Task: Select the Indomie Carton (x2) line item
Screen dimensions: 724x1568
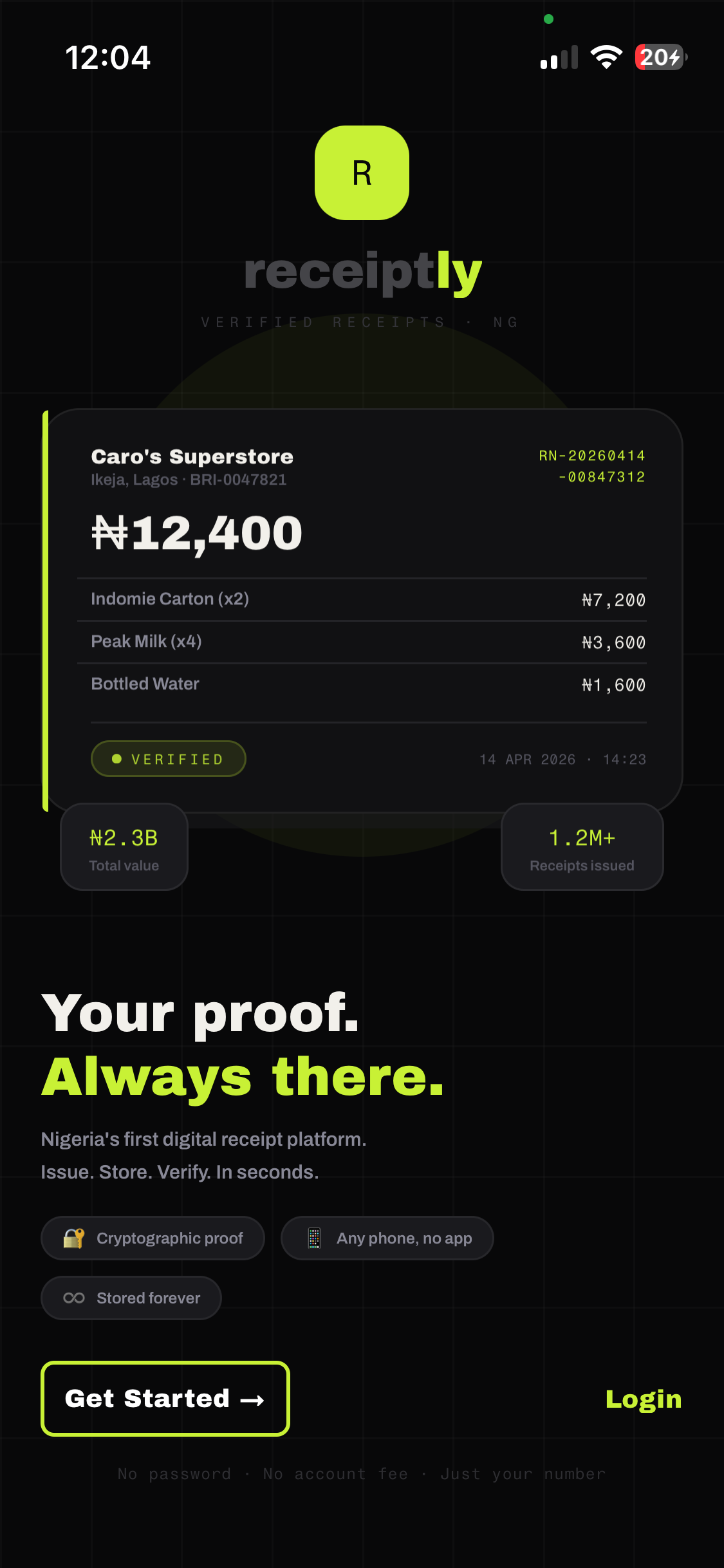Action: click(170, 599)
